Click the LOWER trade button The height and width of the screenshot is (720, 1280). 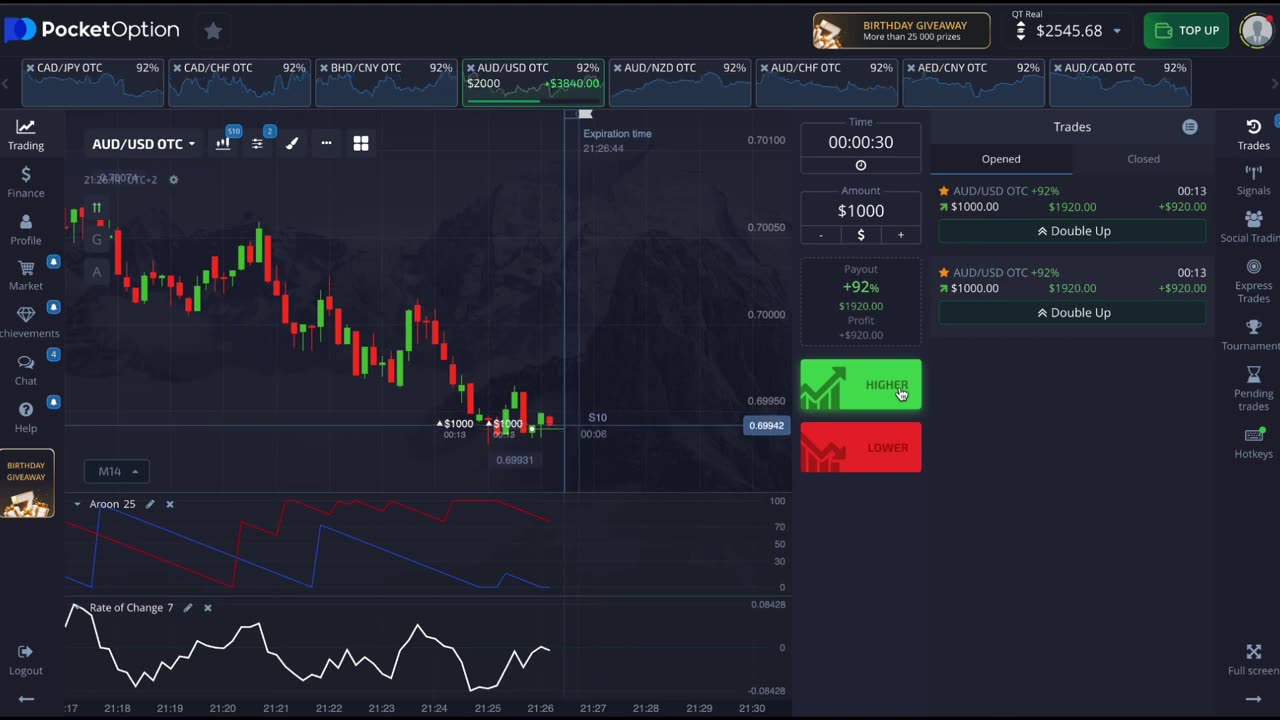pos(861,447)
